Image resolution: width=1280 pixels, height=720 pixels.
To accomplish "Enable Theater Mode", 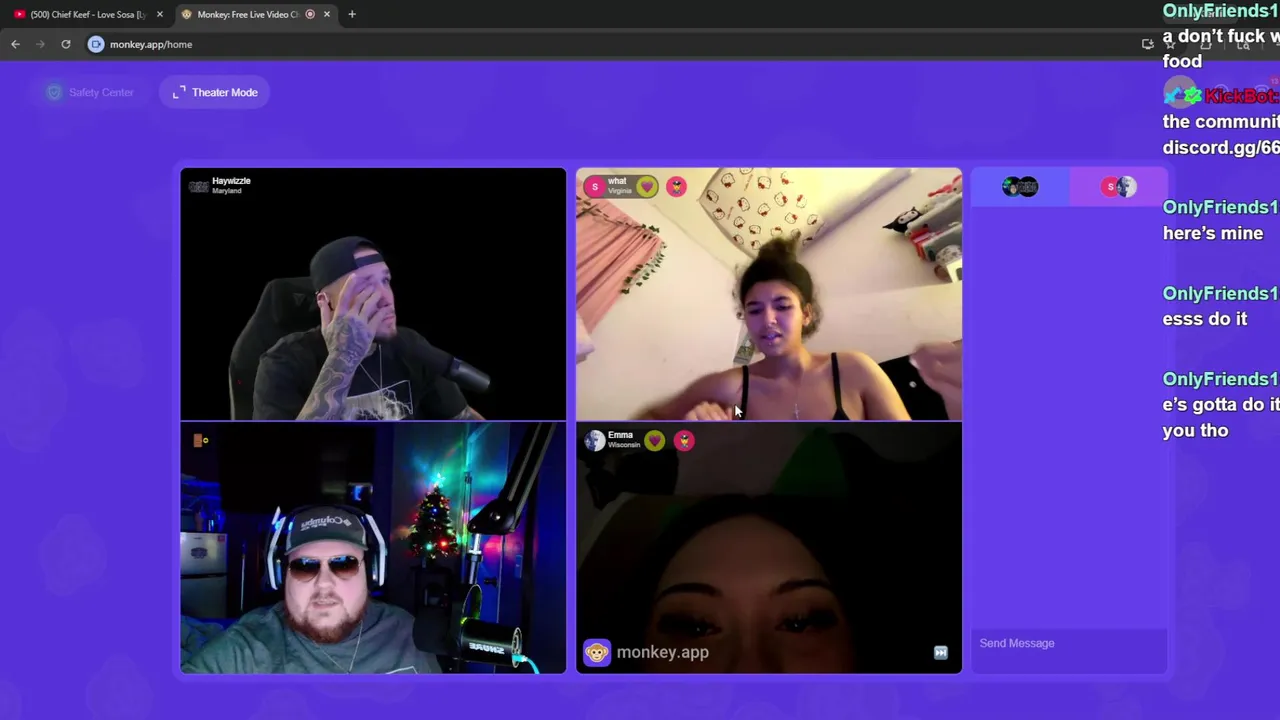I will click(214, 92).
